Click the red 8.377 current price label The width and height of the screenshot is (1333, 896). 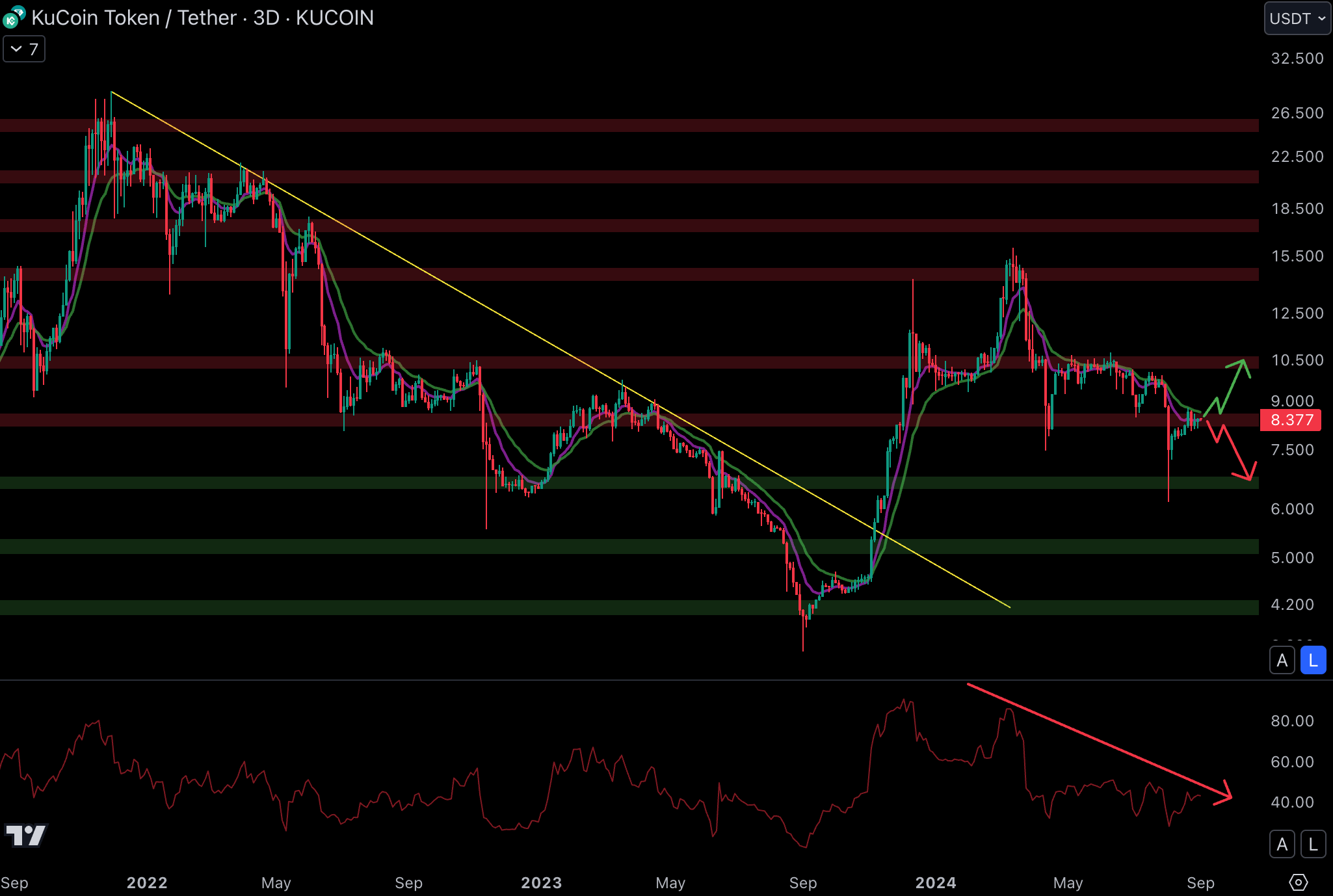pos(1291,420)
